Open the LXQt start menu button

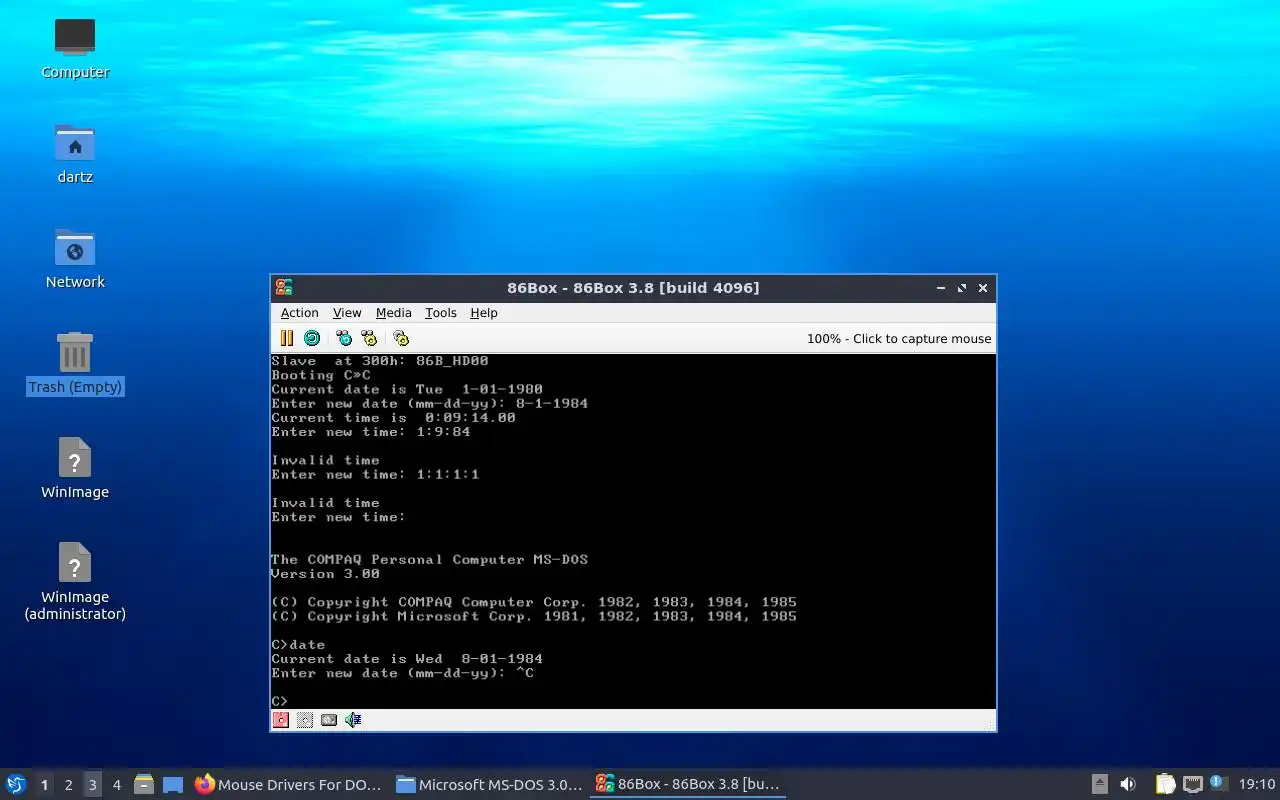16,785
